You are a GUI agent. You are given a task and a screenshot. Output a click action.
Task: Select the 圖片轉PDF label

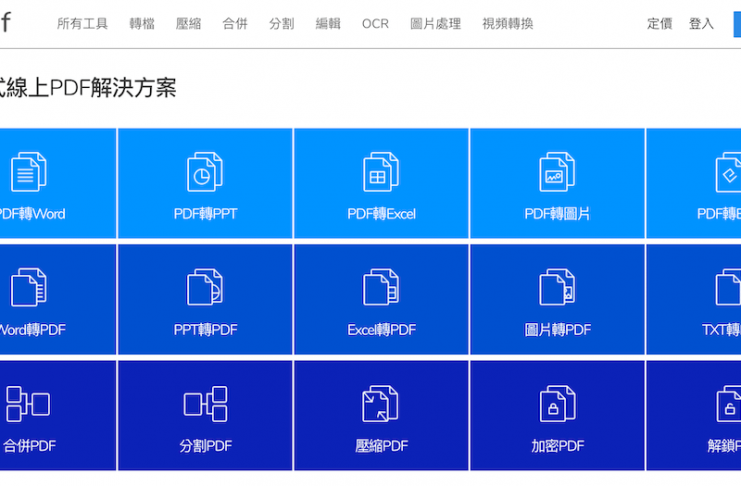point(558,330)
